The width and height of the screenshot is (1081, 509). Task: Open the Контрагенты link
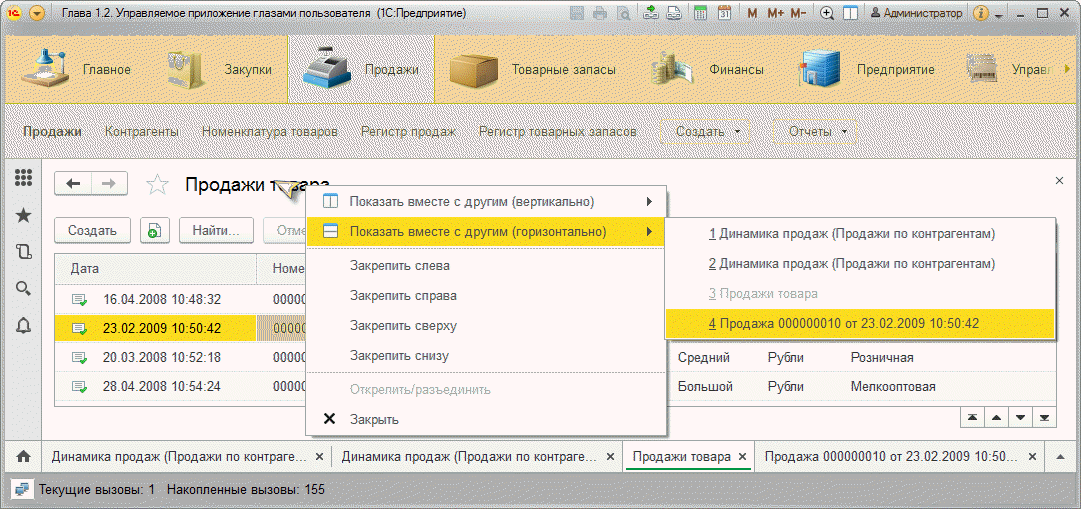click(142, 131)
